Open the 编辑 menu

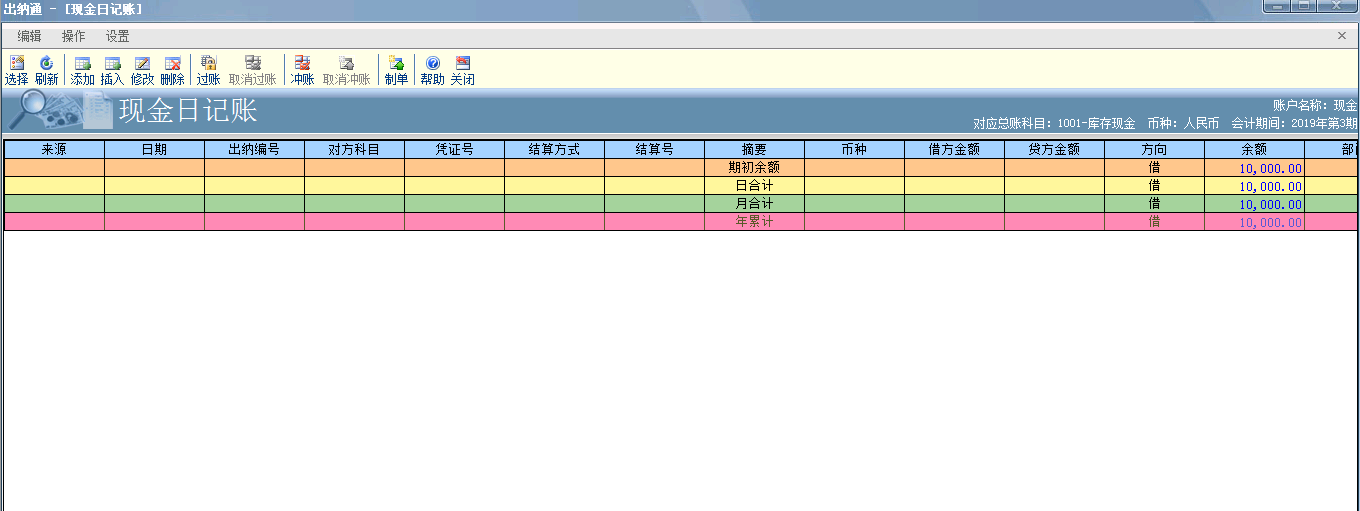click(x=29, y=36)
